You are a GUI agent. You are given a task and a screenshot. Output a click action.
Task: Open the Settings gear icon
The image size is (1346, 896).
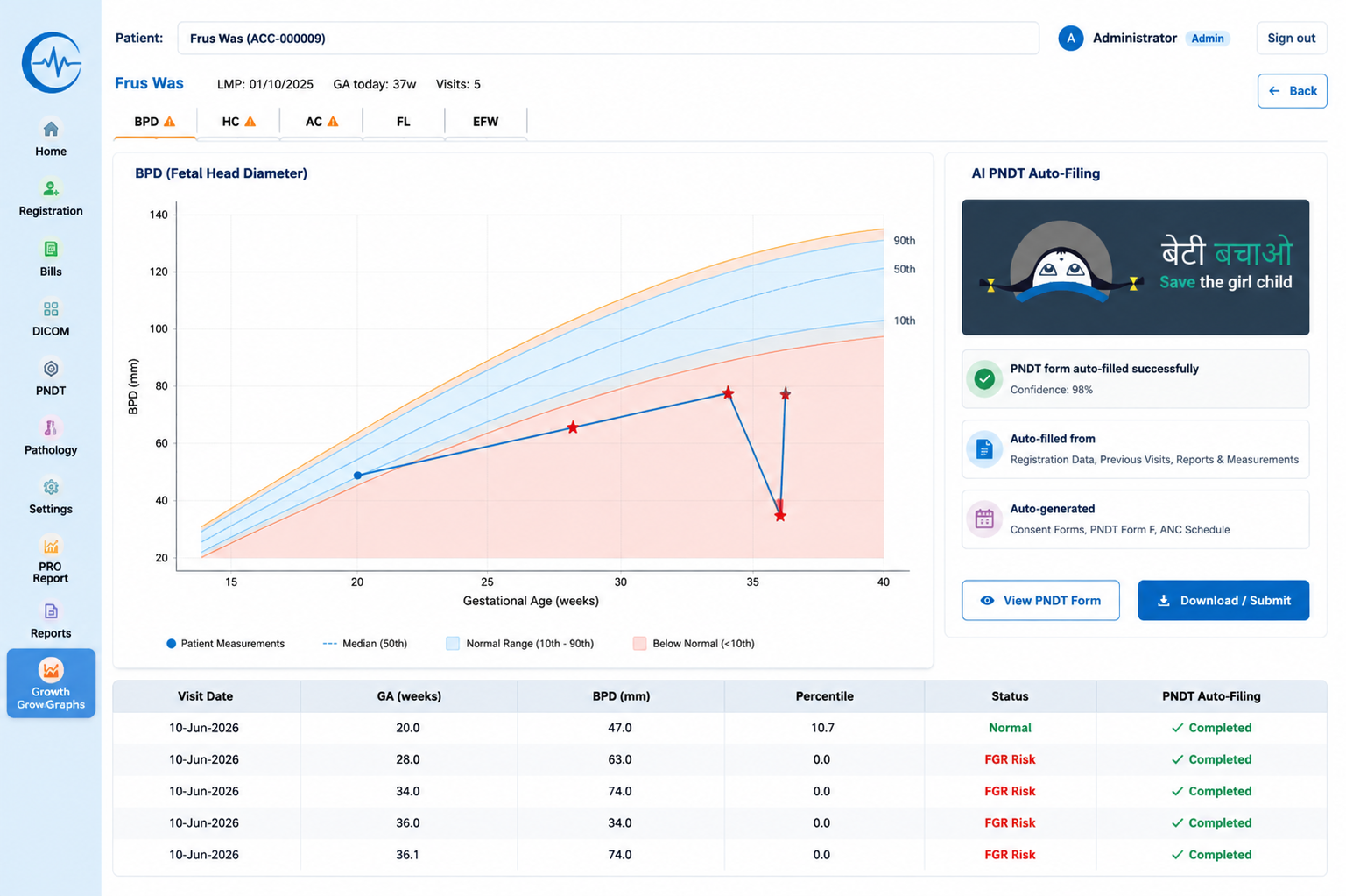click(51, 488)
